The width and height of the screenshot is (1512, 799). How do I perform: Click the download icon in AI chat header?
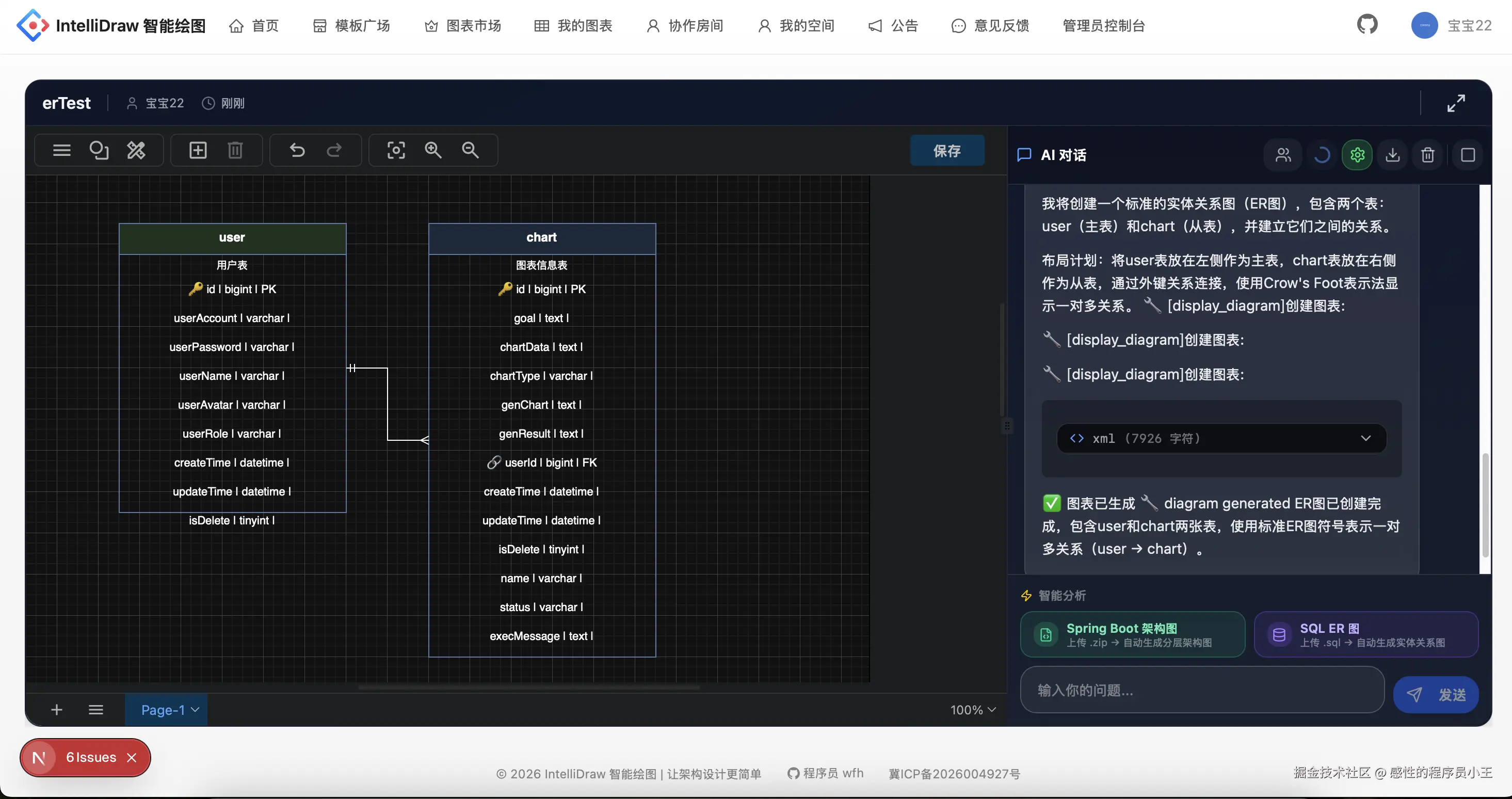coord(1392,155)
